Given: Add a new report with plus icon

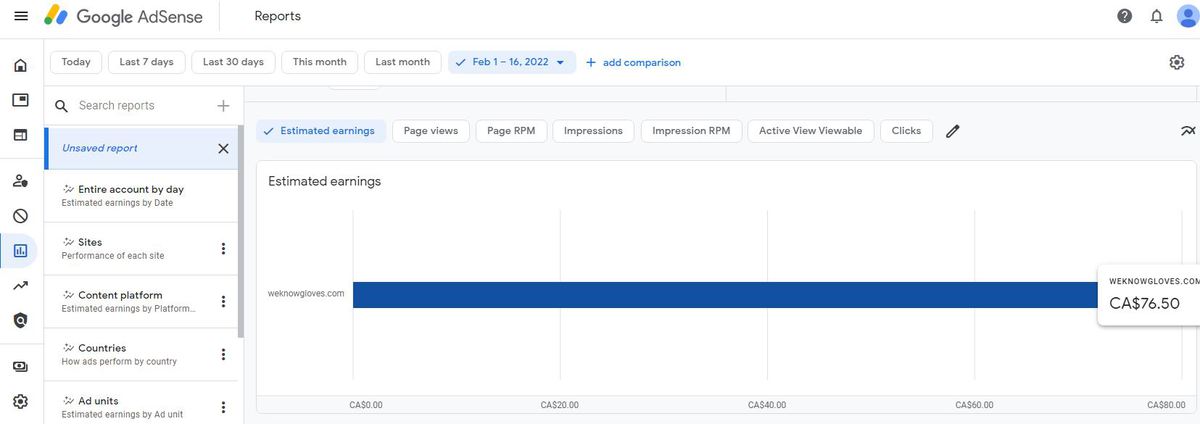Looking at the screenshot, I should pyautogui.click(x=223, y=106).
